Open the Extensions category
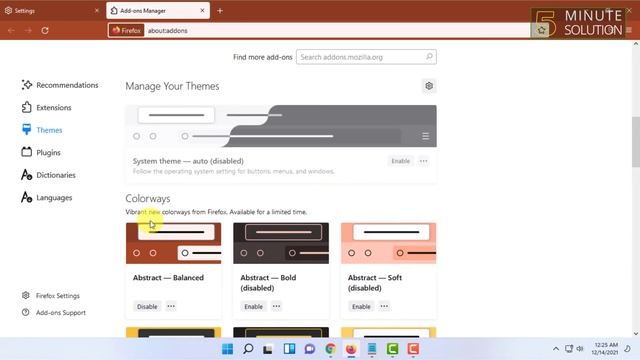 click(46, 107)
